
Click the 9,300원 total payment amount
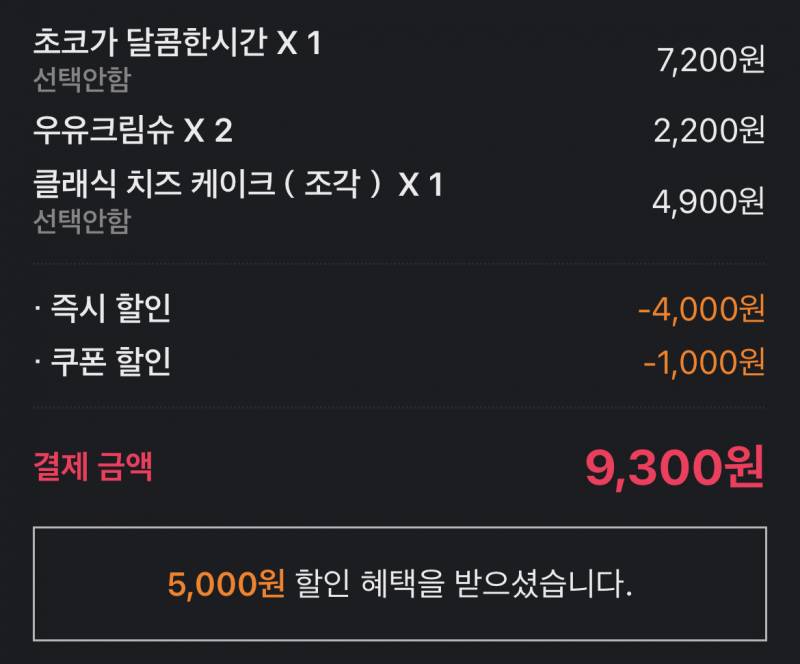674,467
